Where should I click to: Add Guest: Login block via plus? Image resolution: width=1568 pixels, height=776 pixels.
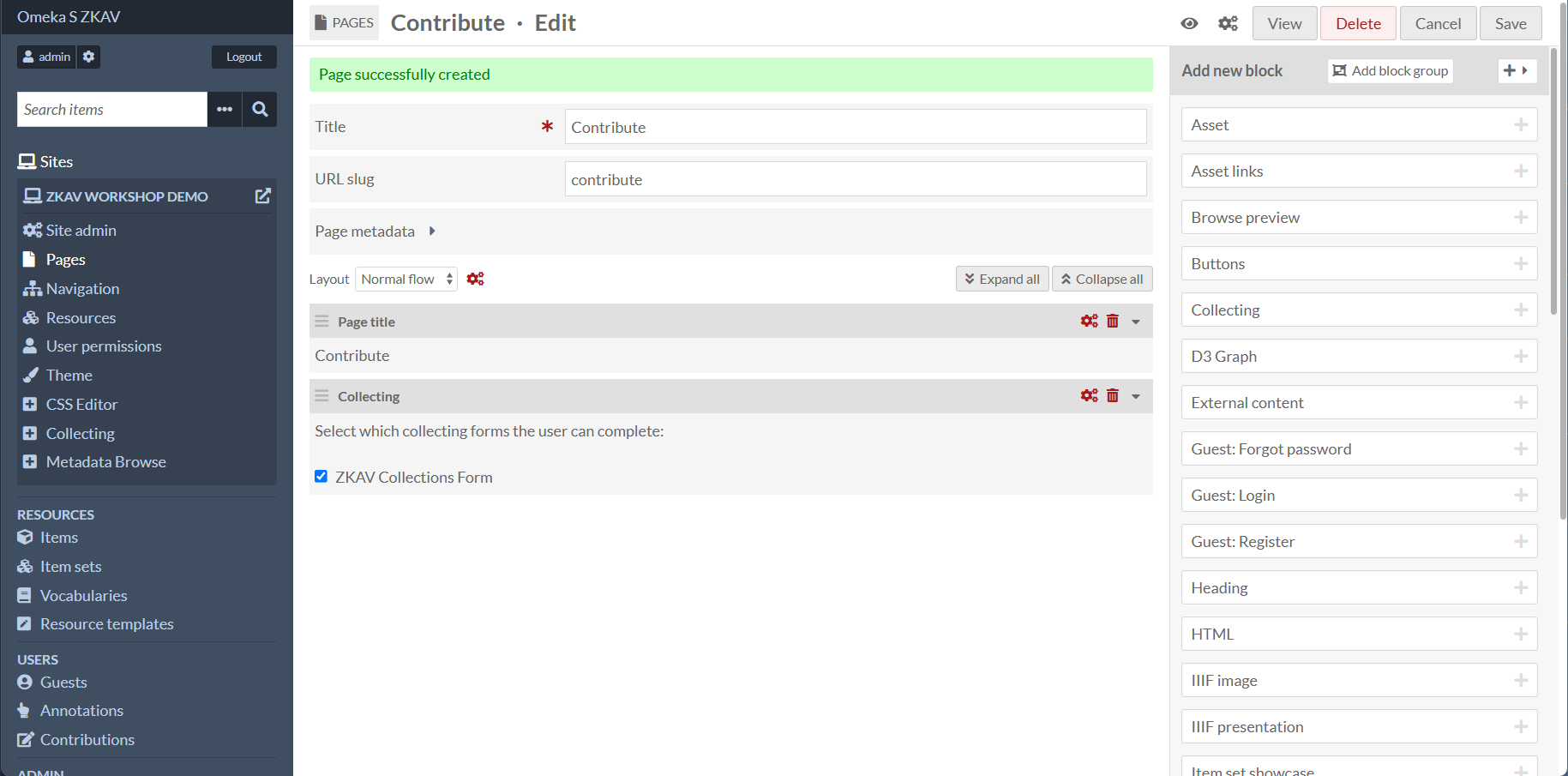point(1521,495)
